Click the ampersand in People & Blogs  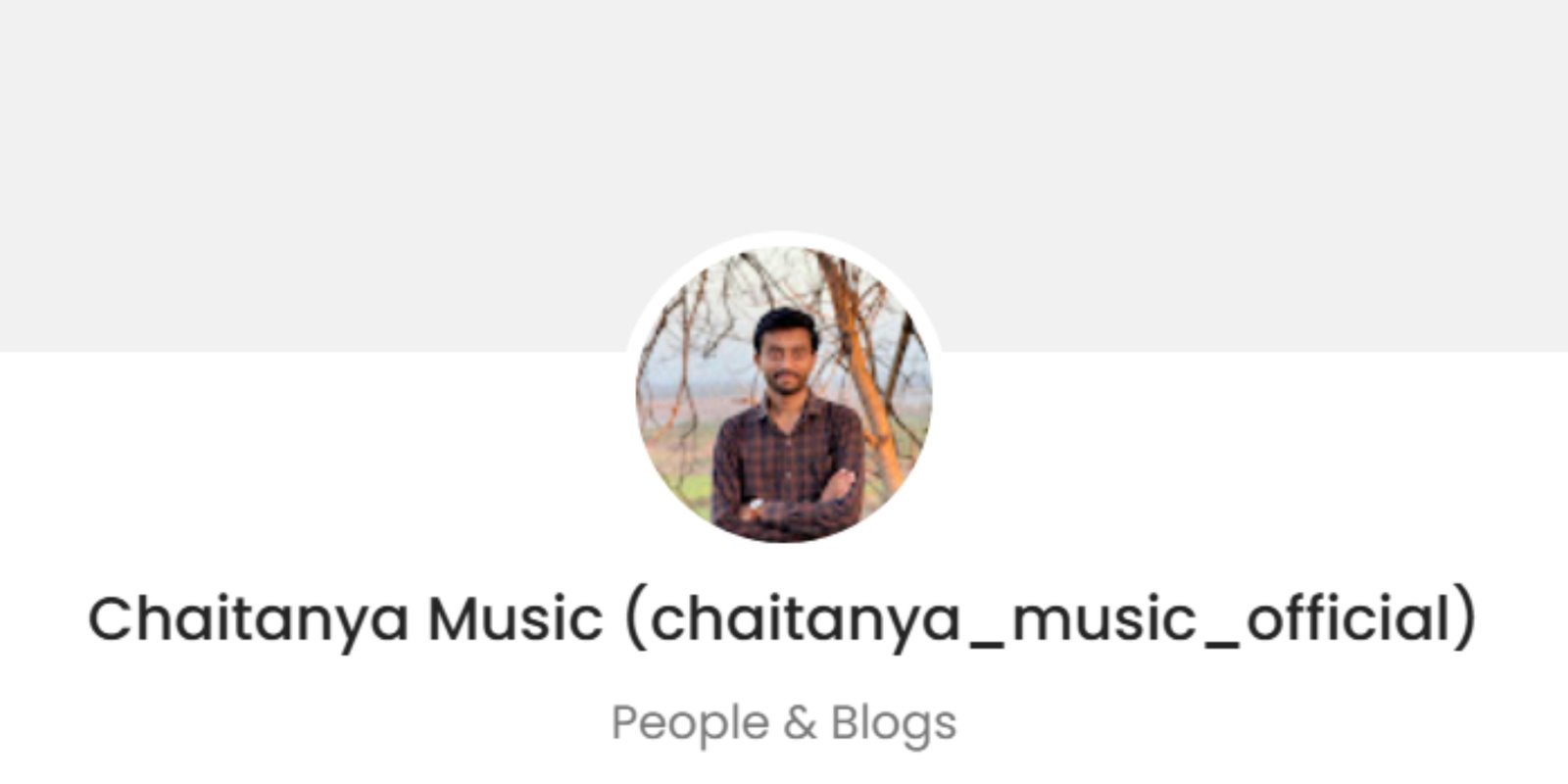[x=800, y=723]
